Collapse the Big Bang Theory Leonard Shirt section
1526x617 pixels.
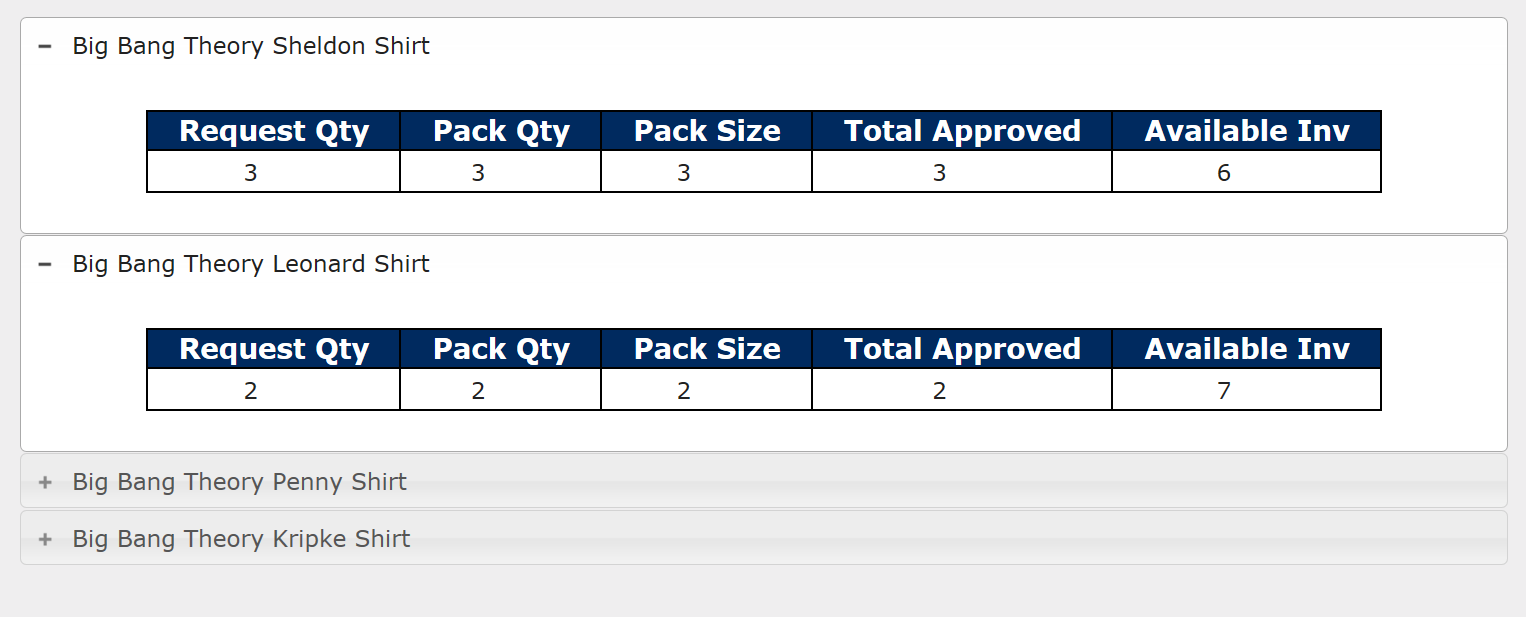point(44,263)
